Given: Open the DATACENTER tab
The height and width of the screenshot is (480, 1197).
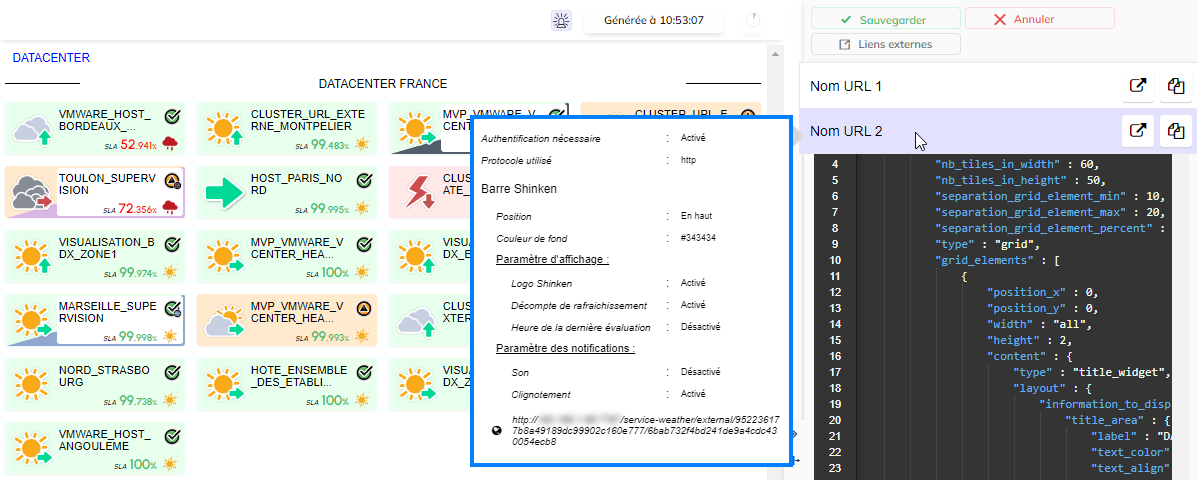Looking at the screenshot, I should 51,58.
